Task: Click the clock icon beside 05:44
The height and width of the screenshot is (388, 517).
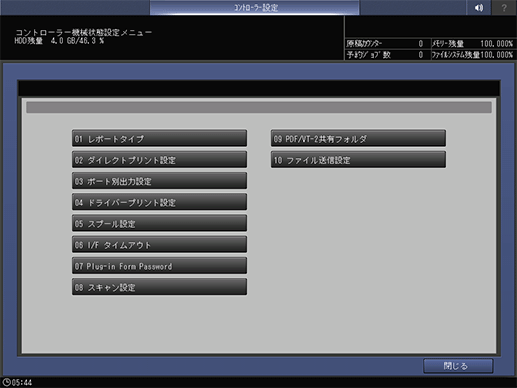Action: (6, 382)
